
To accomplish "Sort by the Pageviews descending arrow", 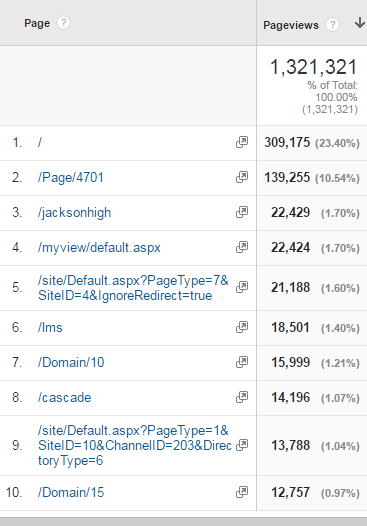I will click(360, 23).
